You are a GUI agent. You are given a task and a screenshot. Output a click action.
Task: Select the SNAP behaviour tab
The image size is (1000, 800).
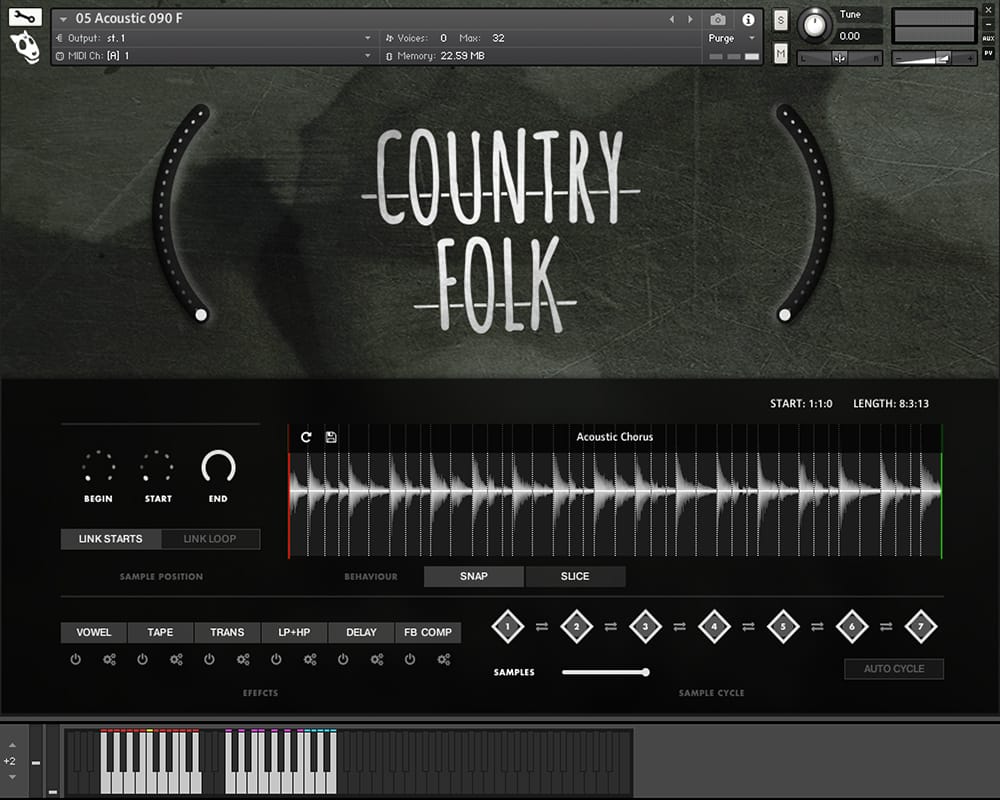point(474,577)
